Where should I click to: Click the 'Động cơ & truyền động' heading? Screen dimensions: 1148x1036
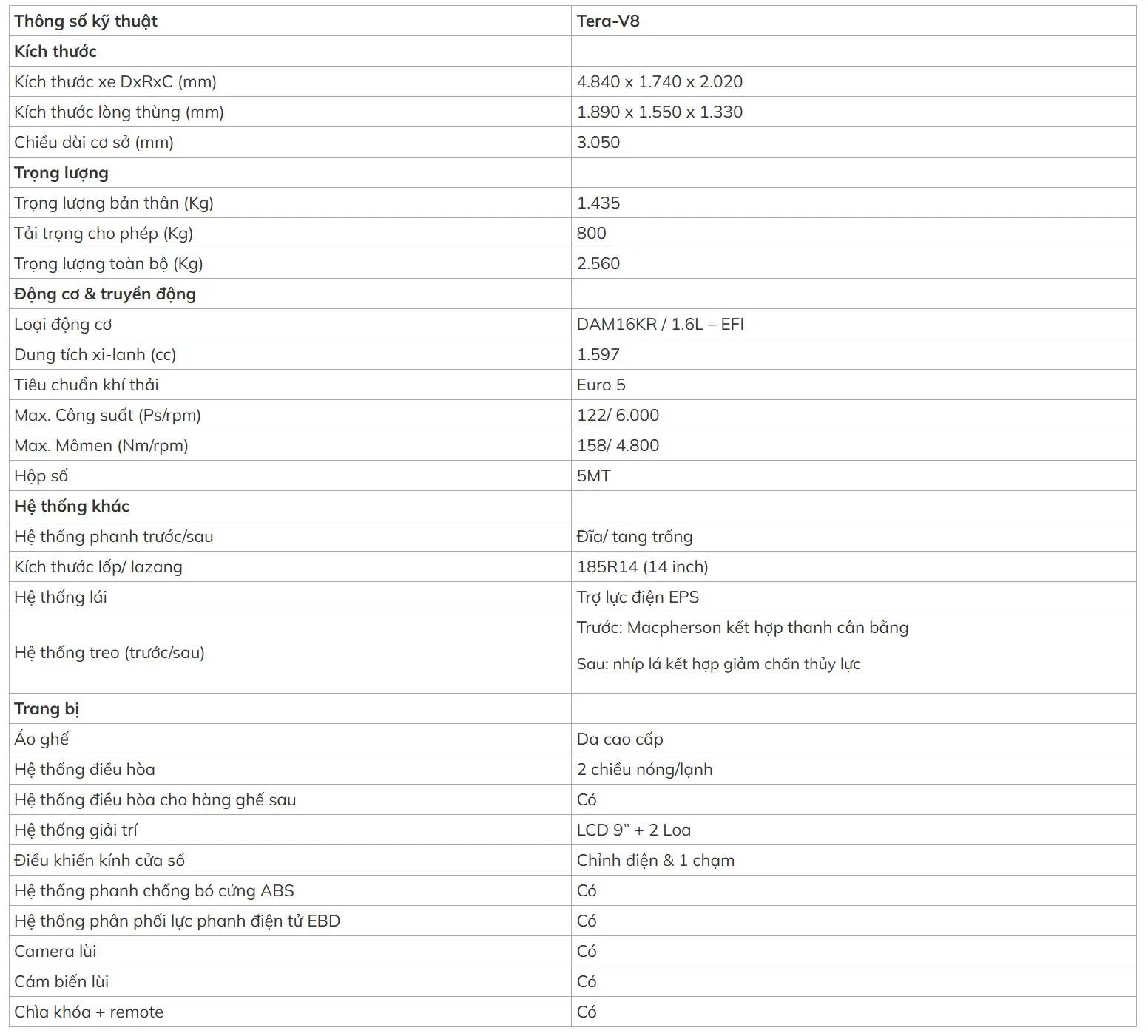point(105,294)
